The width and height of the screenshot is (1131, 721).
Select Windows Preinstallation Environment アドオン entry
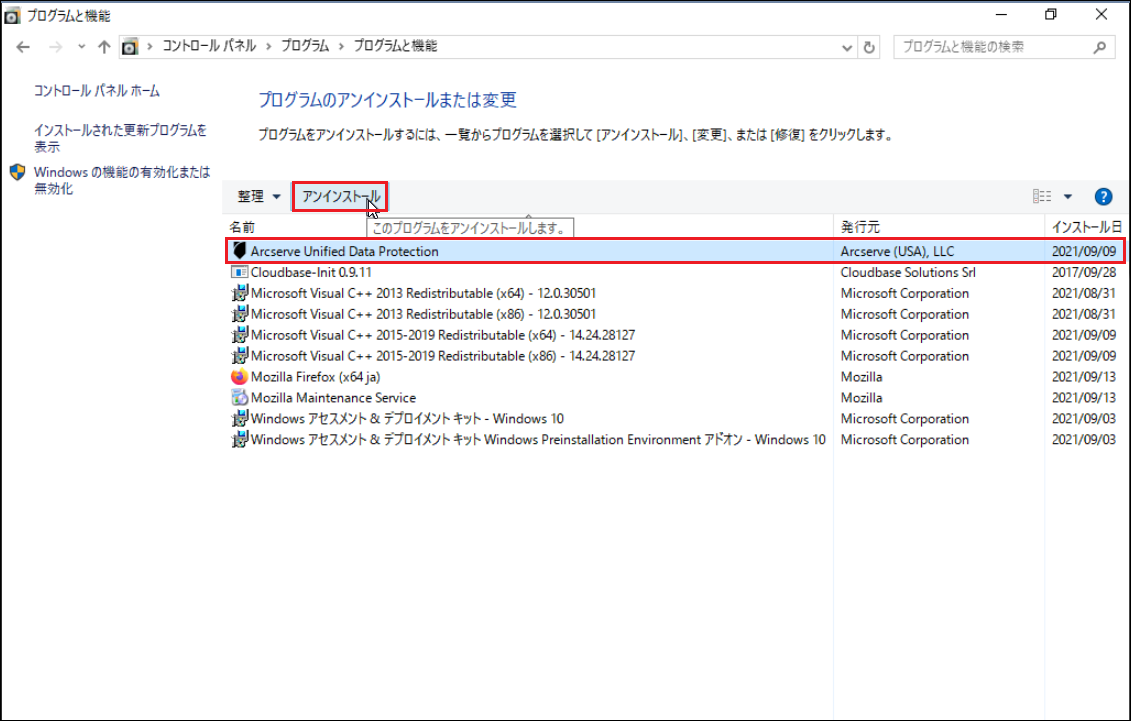[x=538, y=439]
